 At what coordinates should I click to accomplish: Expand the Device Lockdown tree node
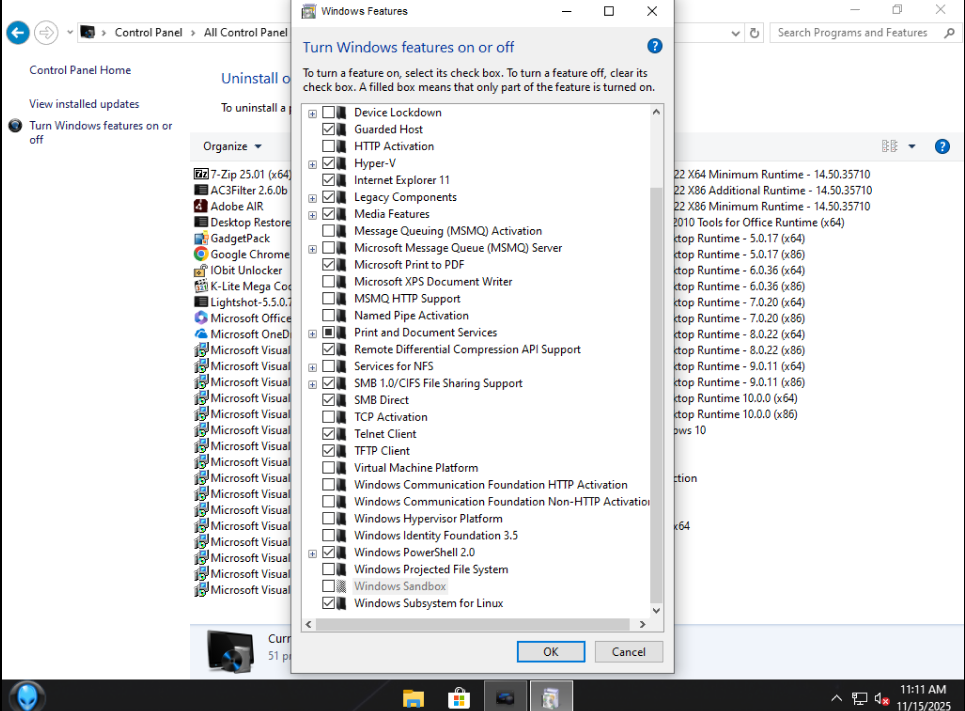313,113
